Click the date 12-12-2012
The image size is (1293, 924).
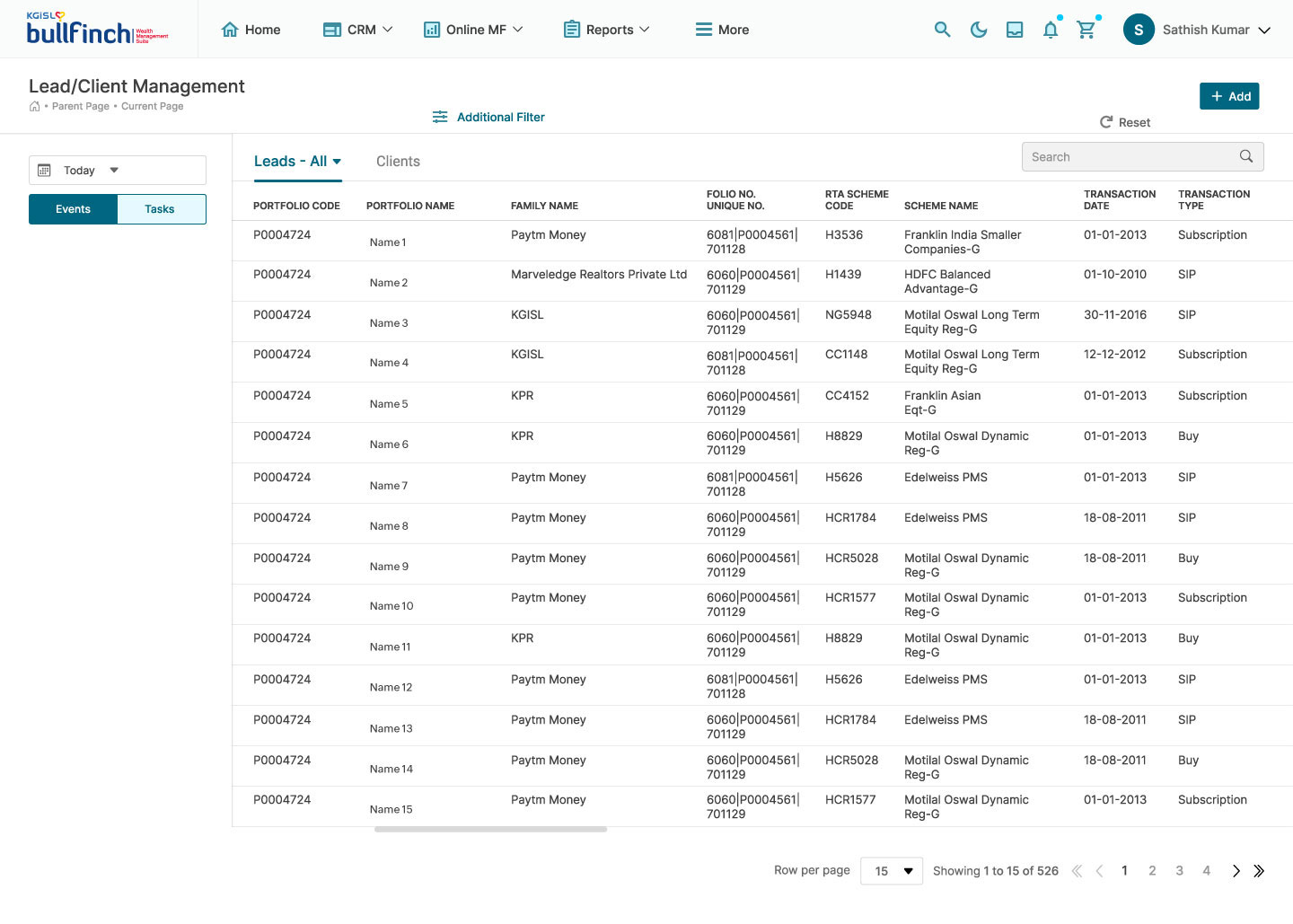click(x=1115, y=355)
